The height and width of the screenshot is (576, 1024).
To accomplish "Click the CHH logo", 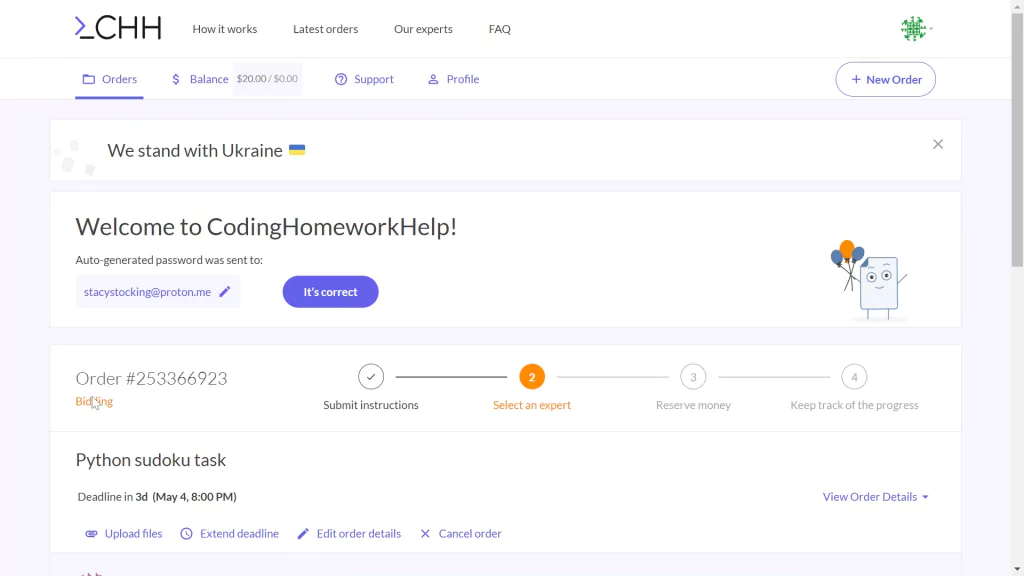I will point(118,28).
